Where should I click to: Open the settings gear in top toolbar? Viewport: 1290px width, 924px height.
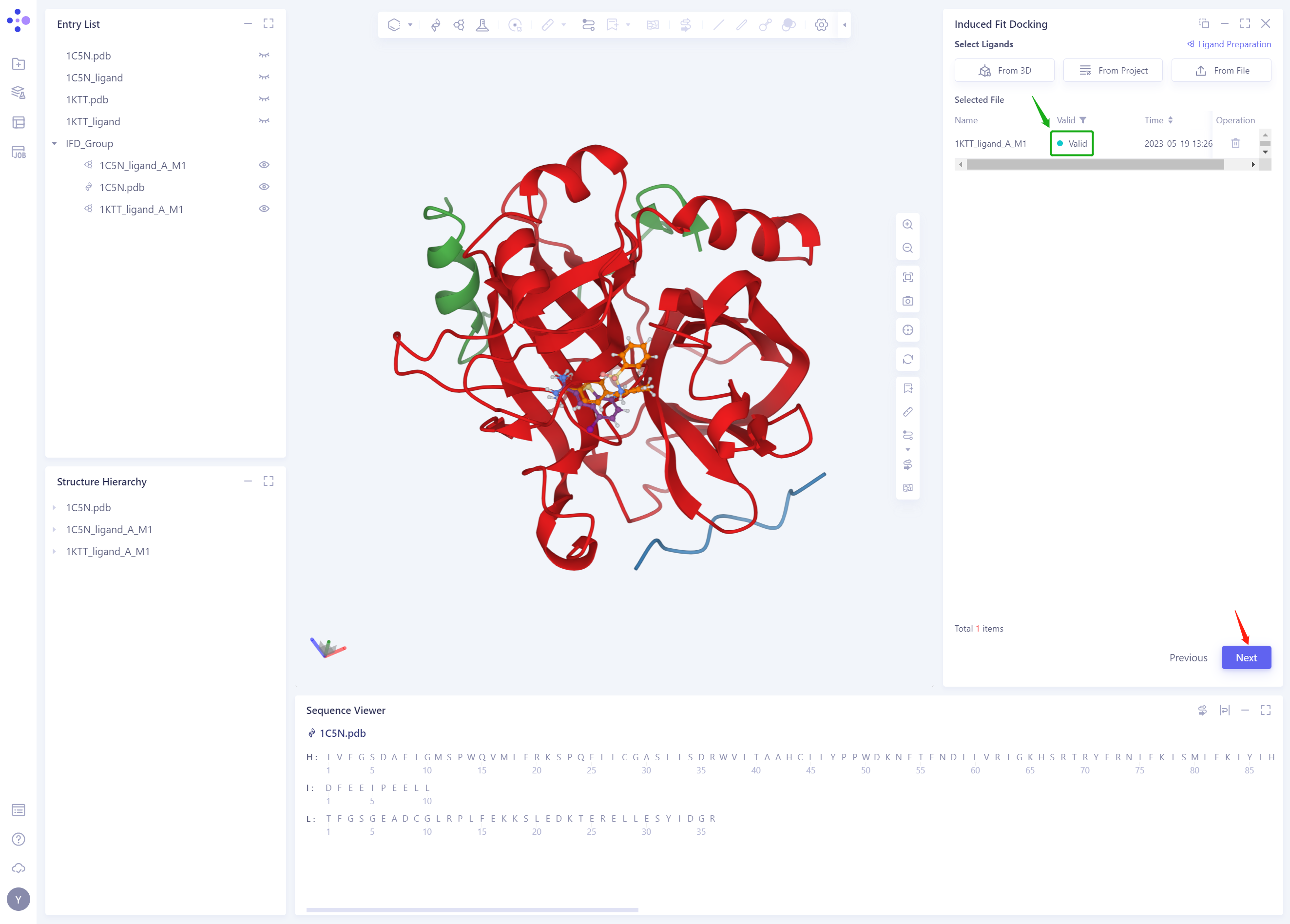821,25
